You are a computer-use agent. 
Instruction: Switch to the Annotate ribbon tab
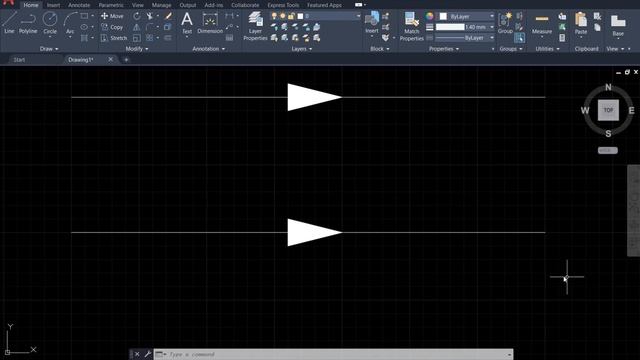(x=79, y=5)
